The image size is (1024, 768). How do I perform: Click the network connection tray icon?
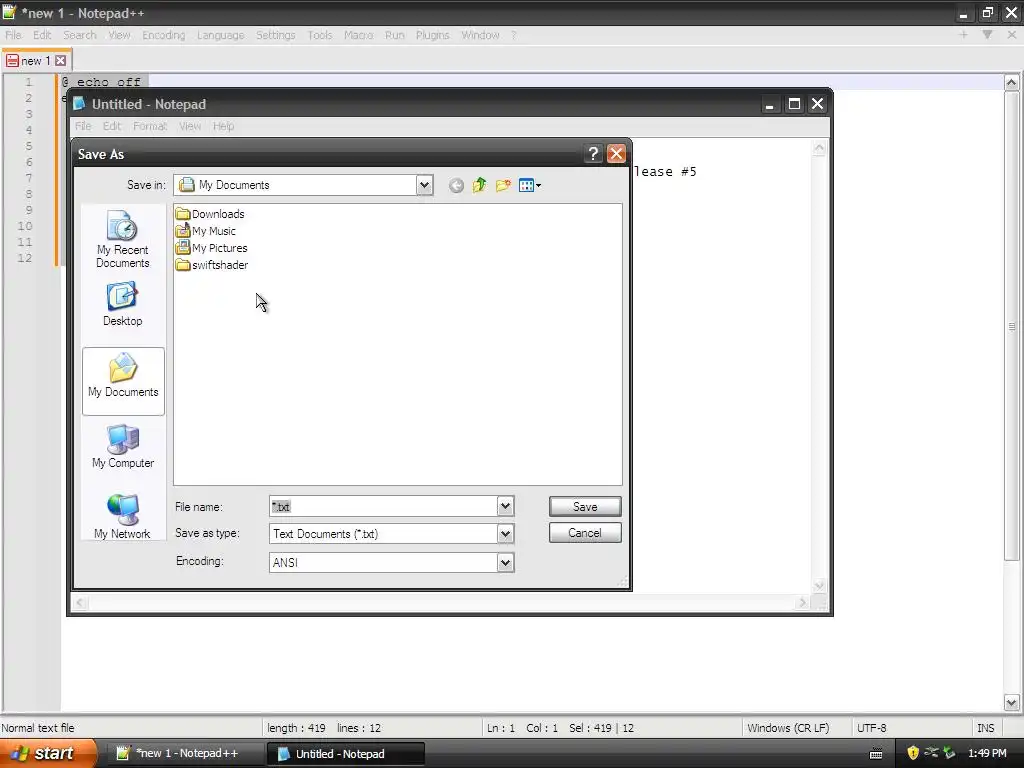(x=931, y=752)
